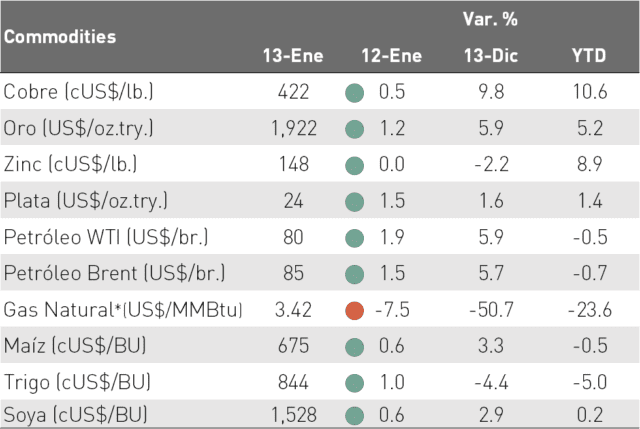The width and height of the screenshot is (640, 429).
Task: Click the Soya (cUS$/BU) row label
Action: pyautogui.click(x=76, y=415)
